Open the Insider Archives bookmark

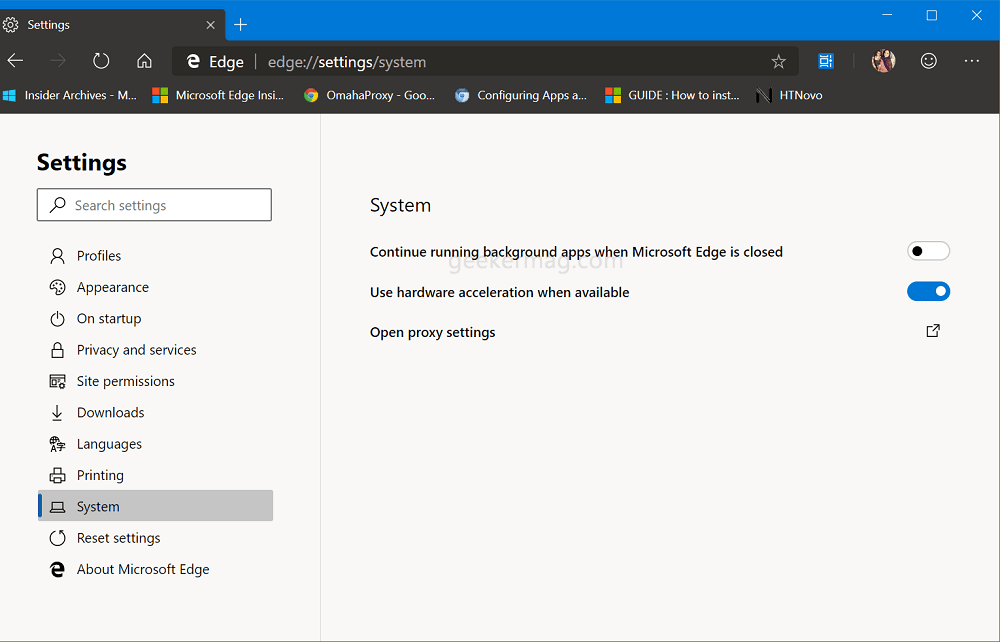pyautogui.click(x=70, y=96)
